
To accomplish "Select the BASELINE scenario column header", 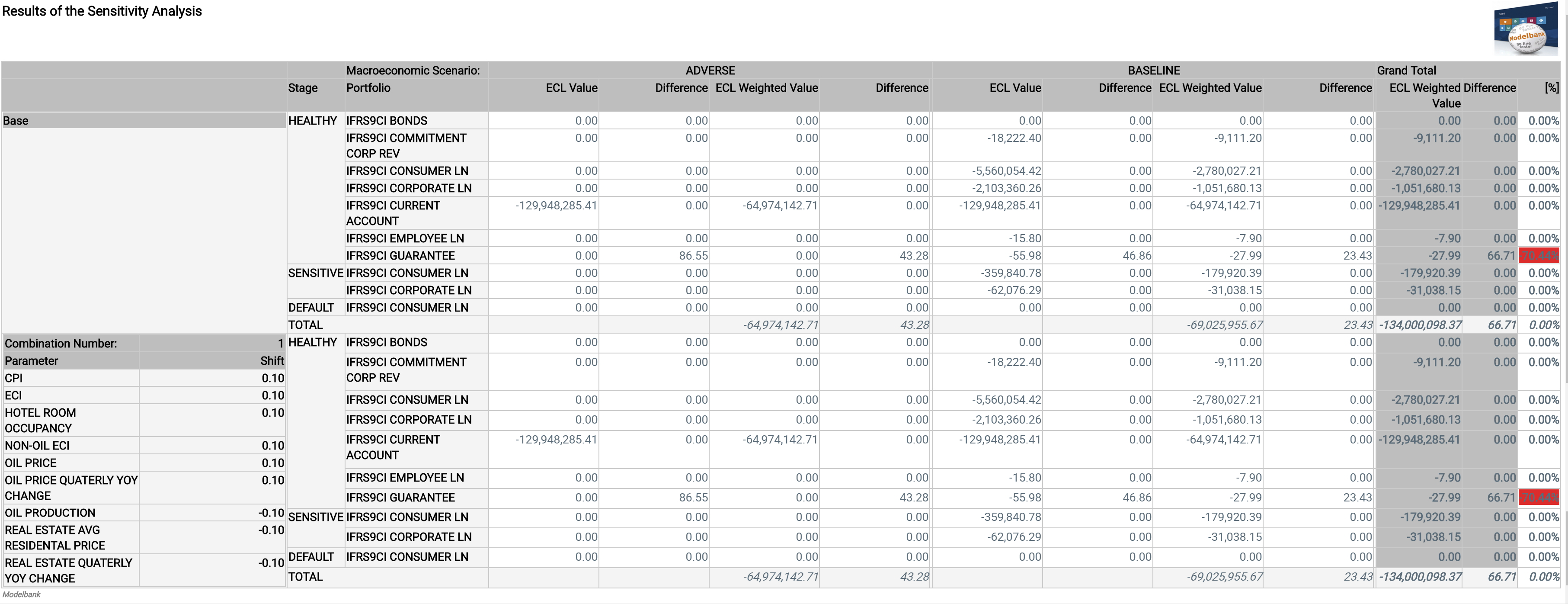I will click(x=1153, y=71).
